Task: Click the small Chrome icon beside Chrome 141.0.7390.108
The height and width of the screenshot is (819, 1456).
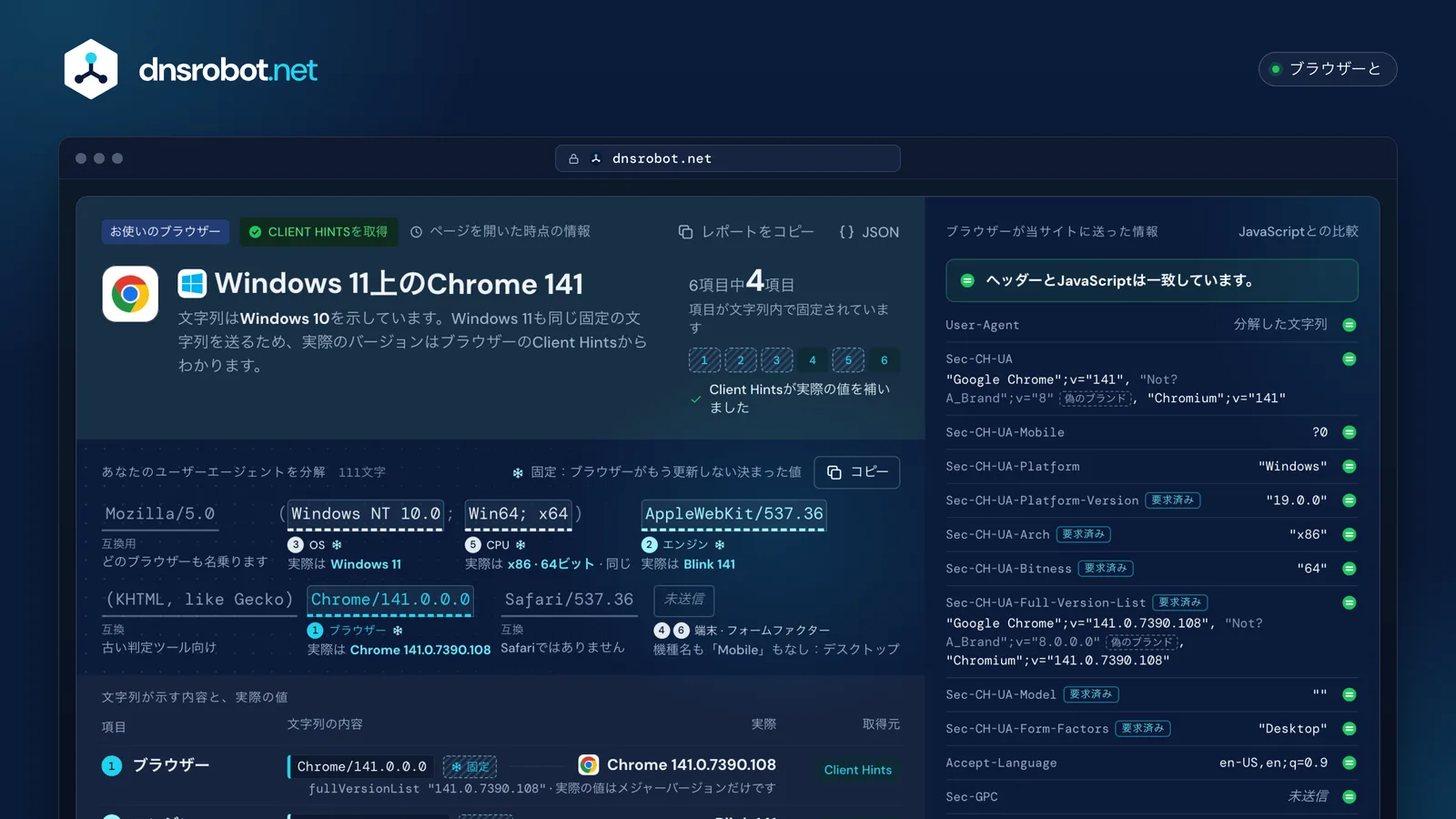Action: click(589, 765)
